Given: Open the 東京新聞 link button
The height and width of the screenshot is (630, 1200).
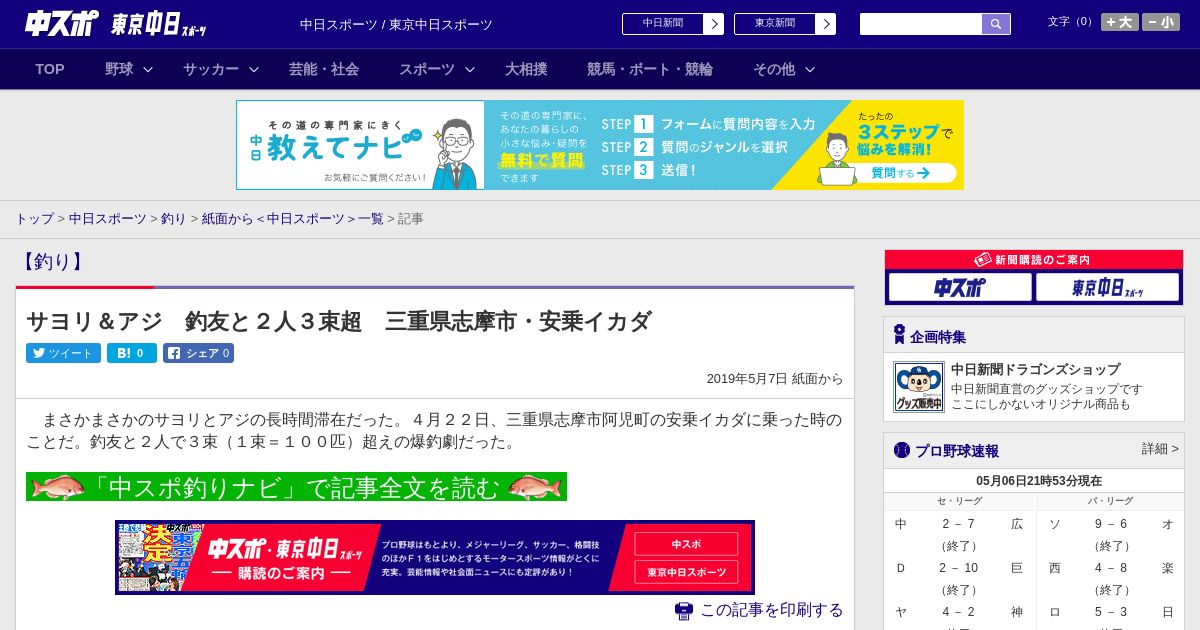Looking at the screenshot, I should (x=775, y=24).
